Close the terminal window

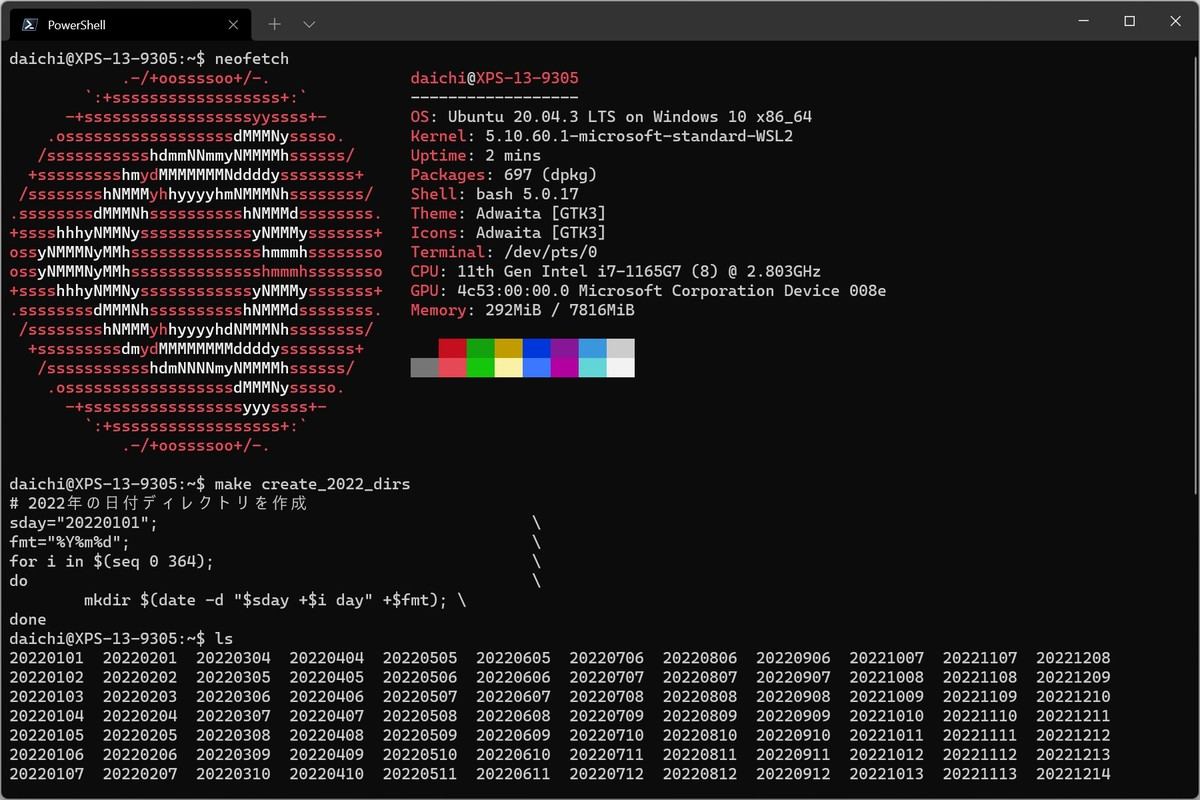point(1176,21)
